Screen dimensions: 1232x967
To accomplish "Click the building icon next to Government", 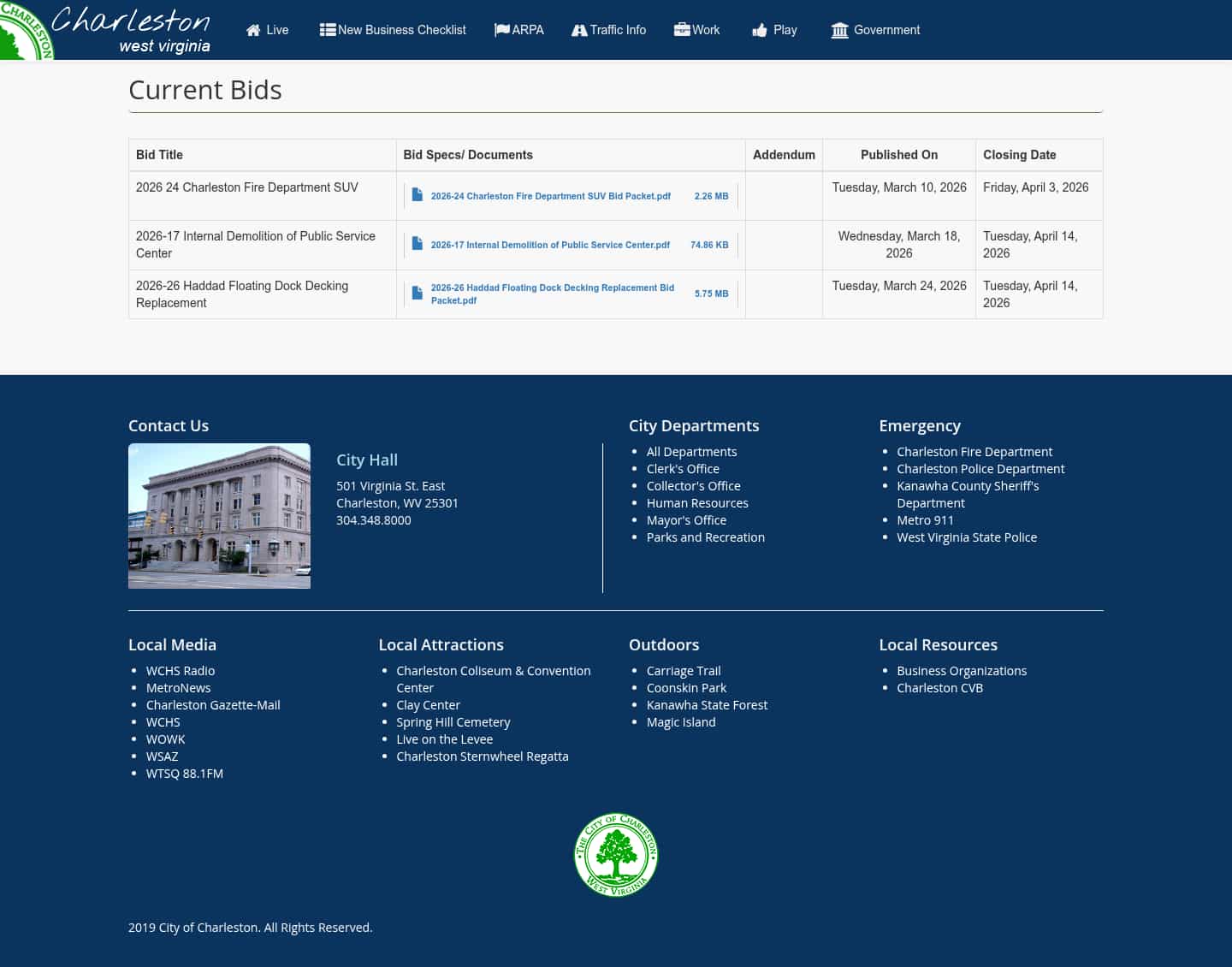I will tap(838, 30).
